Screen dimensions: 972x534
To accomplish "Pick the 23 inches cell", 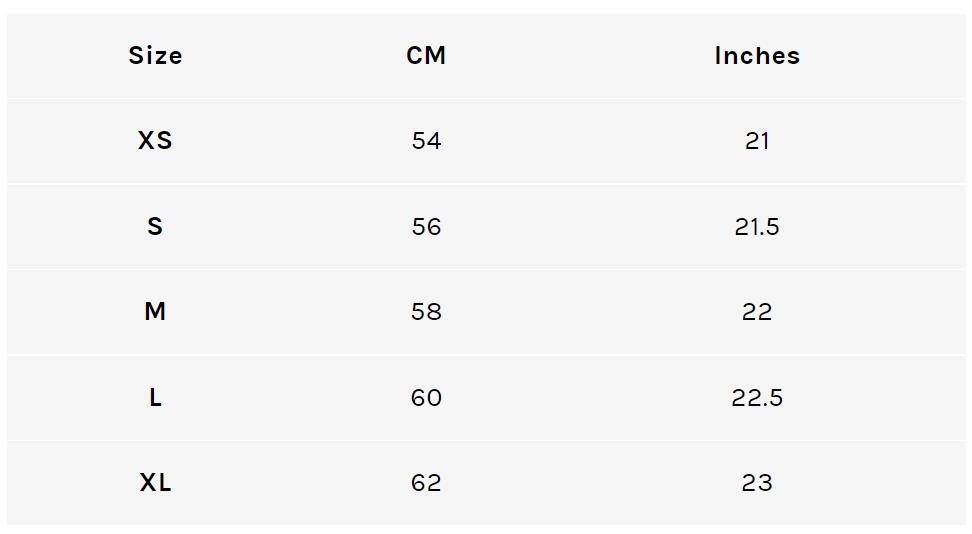I will coord(757,483).
